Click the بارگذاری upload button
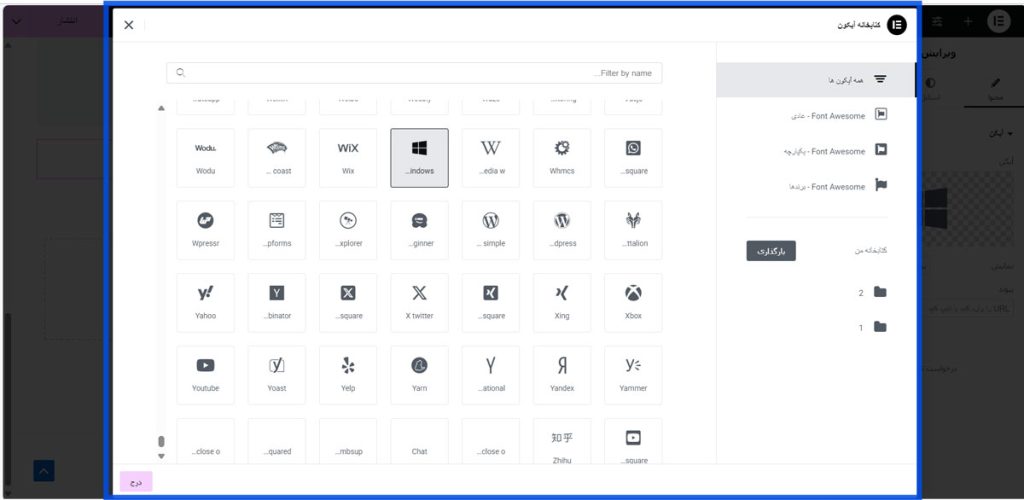 [x=771, y=251]
